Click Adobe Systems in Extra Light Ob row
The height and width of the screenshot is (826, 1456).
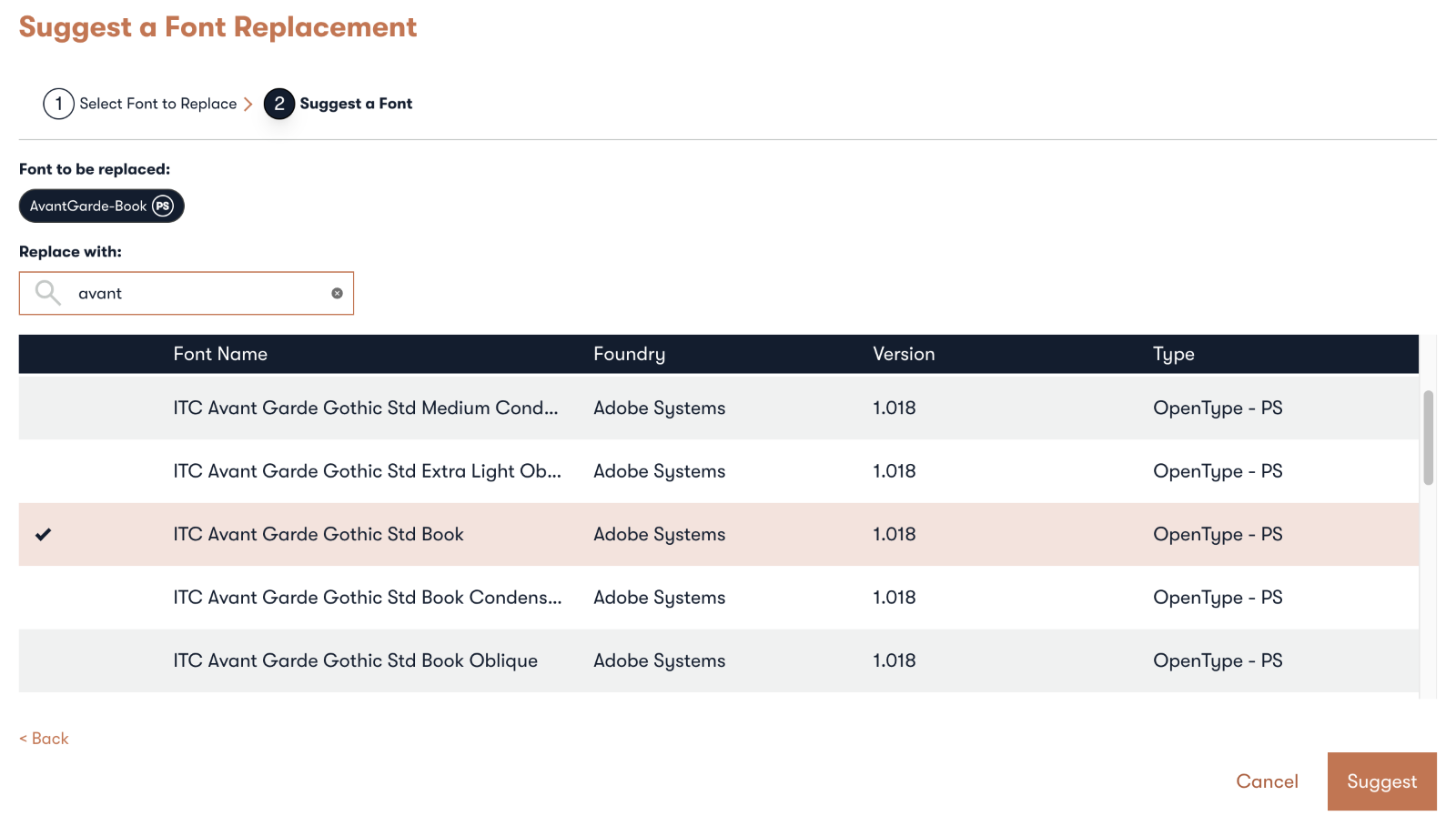(659, 471)
